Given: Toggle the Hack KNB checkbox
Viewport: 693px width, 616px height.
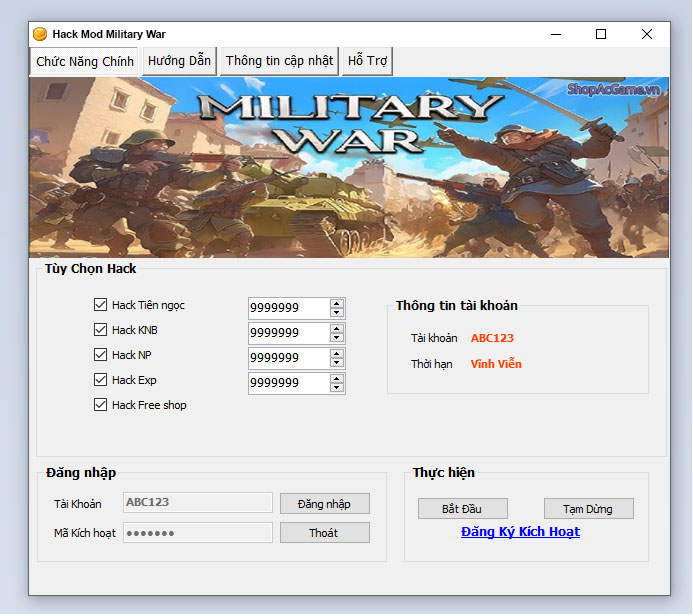Looking at the screenshot, I should (100, 330).
